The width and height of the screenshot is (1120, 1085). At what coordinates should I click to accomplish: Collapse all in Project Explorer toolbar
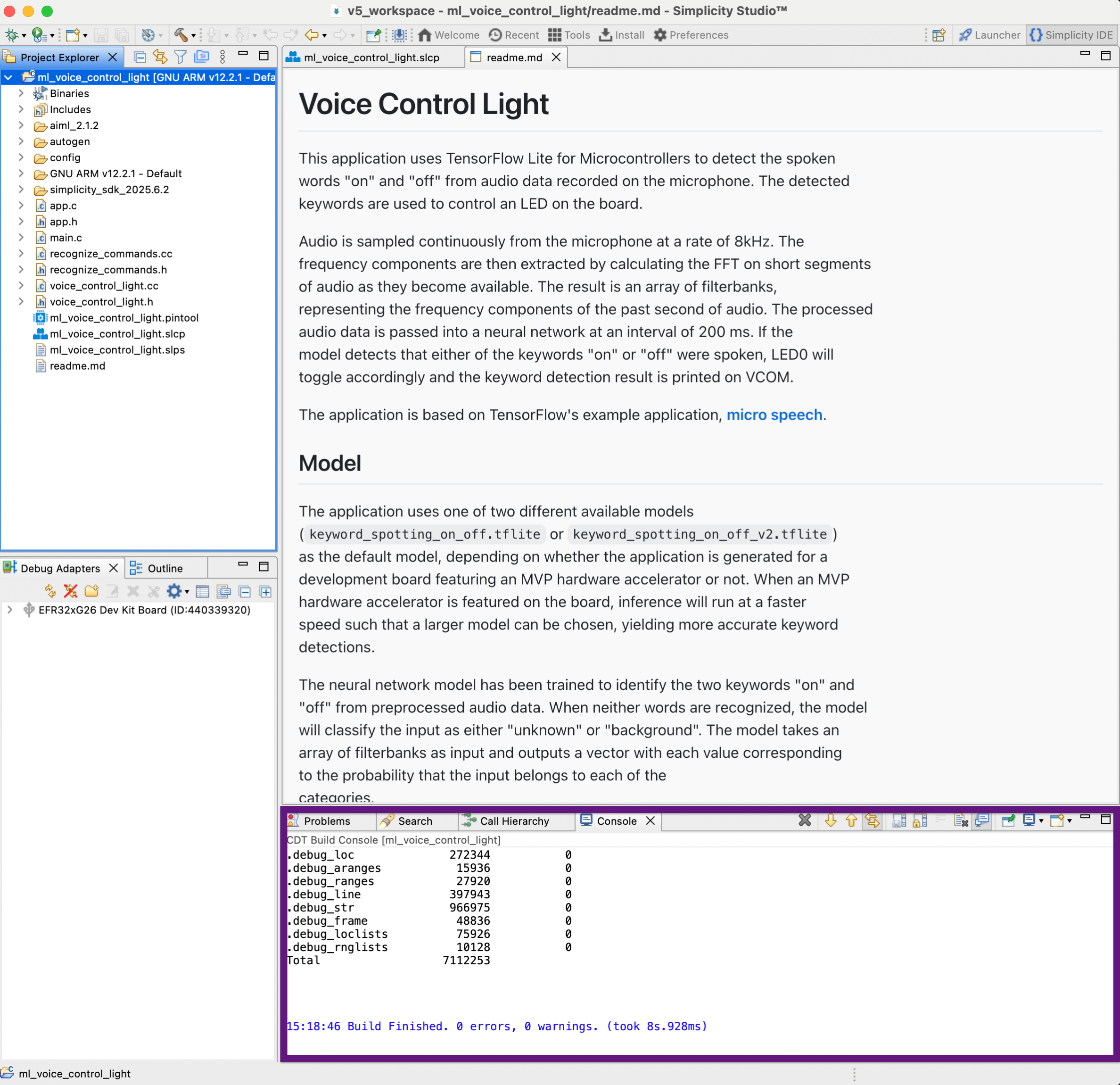140,57
